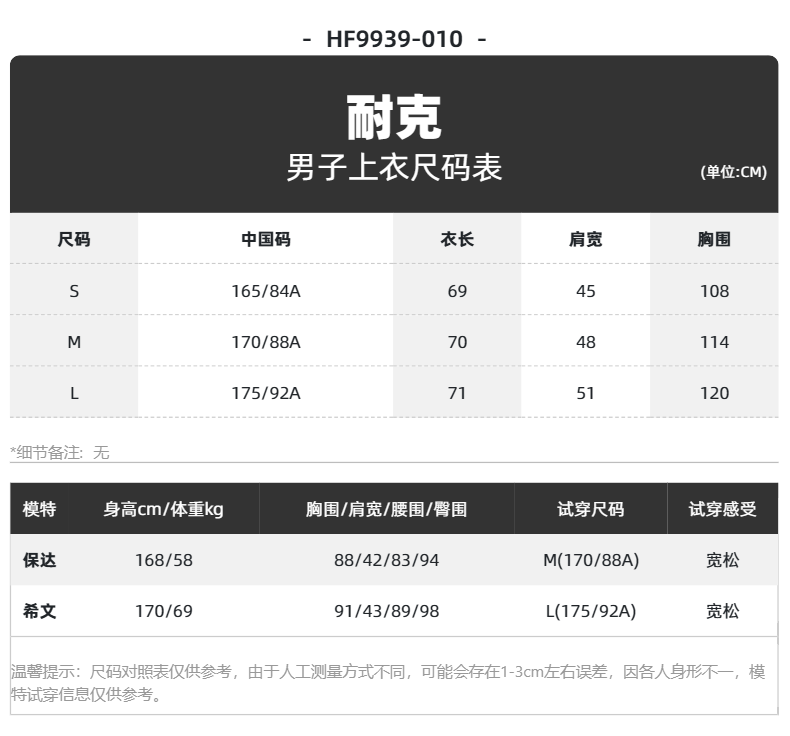This screenshot has height=736, width=790.
Task: Click the 模特 column header
Action: point(39,509)
